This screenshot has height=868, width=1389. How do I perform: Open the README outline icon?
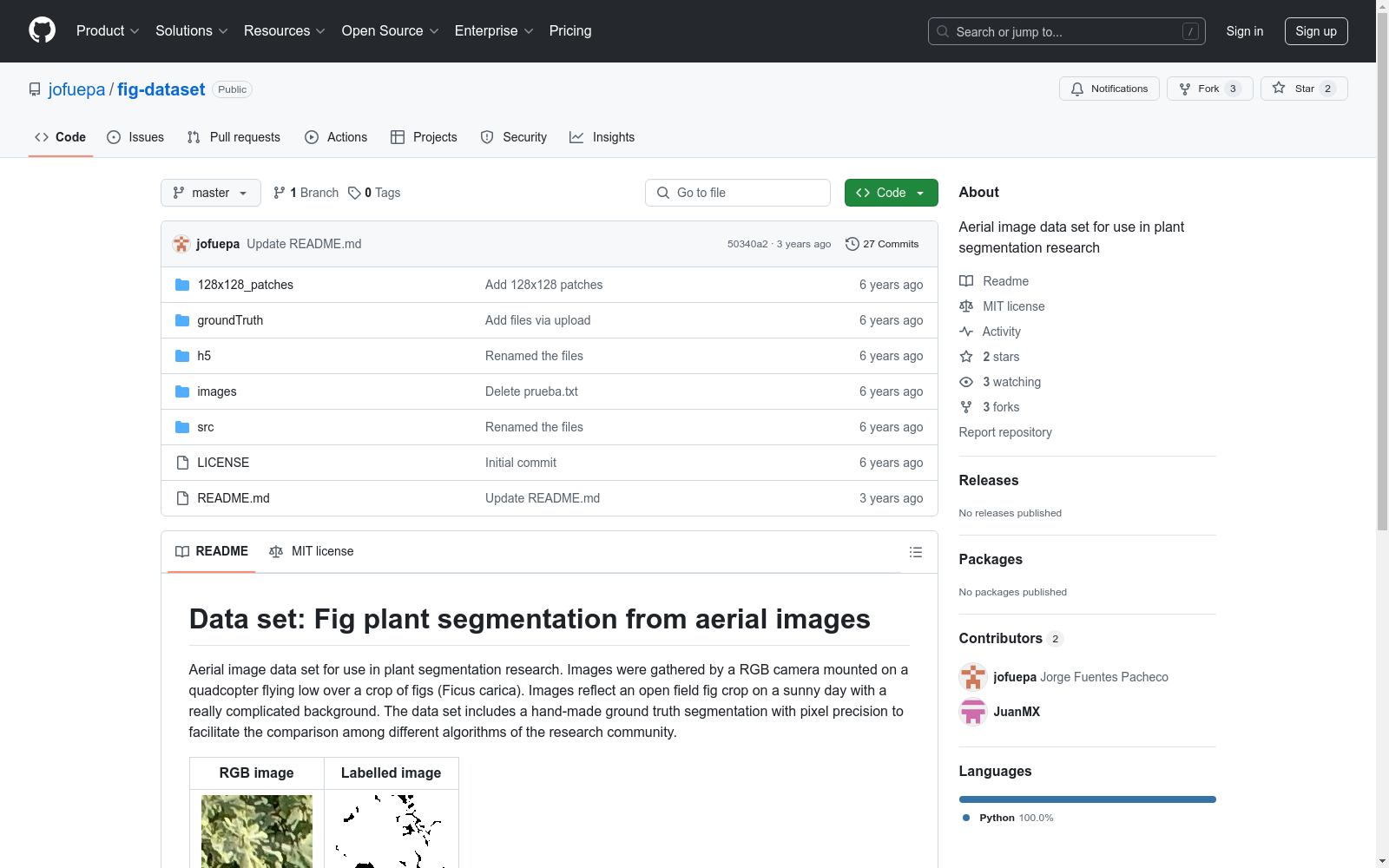click(x=915, y=552)
